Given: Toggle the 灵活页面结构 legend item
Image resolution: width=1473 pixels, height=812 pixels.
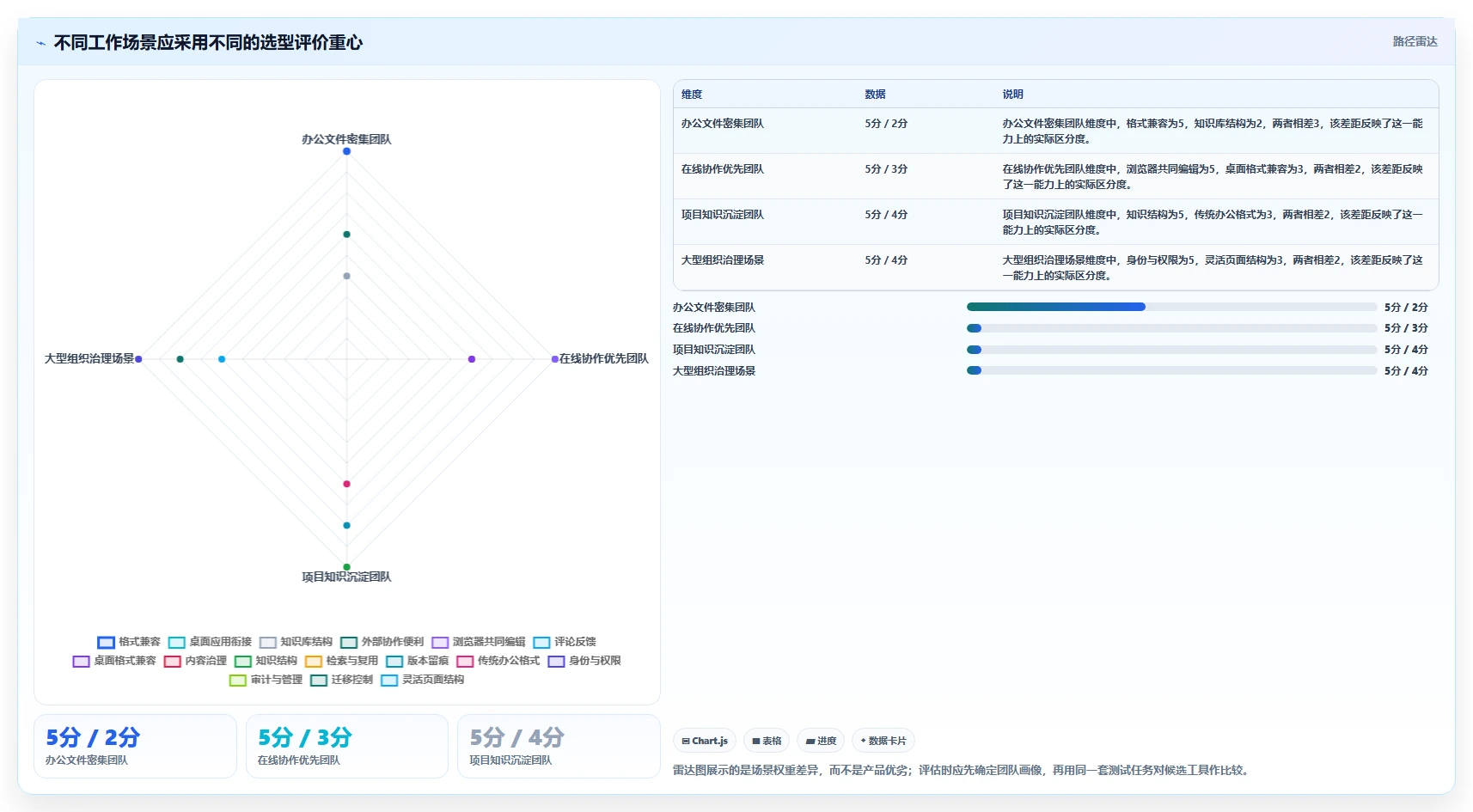Looking at the screenshot, I should tap(423, 680).
